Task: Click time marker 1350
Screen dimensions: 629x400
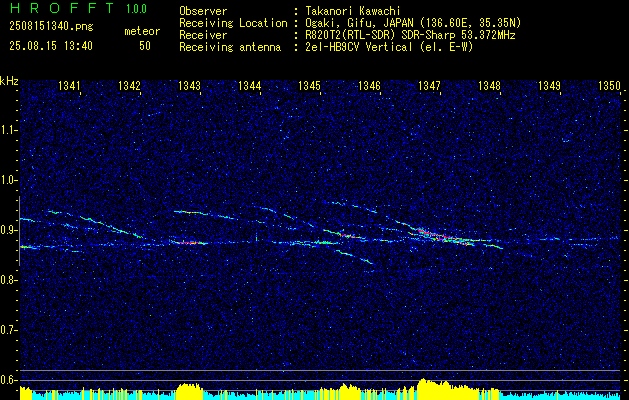Action: click(x=609, y=85)
